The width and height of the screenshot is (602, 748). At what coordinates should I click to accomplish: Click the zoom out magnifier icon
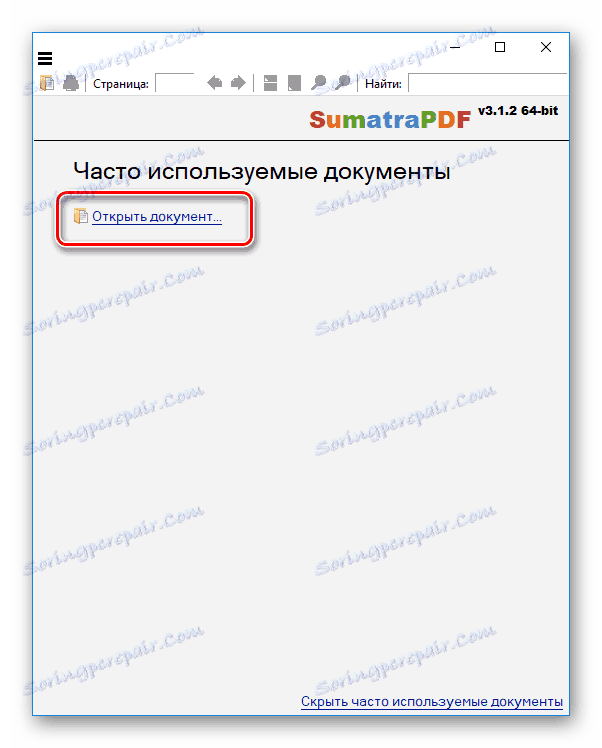tap(318, 83)
